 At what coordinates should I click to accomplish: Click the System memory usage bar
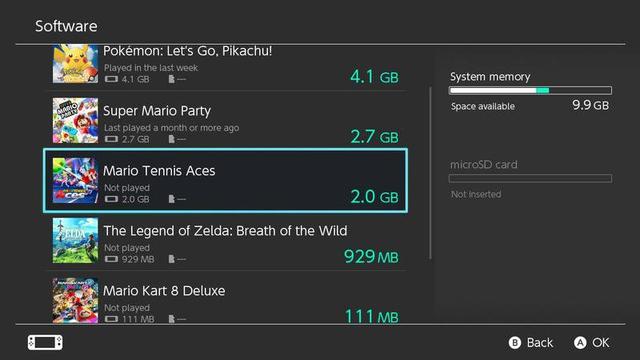click(530, 90)
